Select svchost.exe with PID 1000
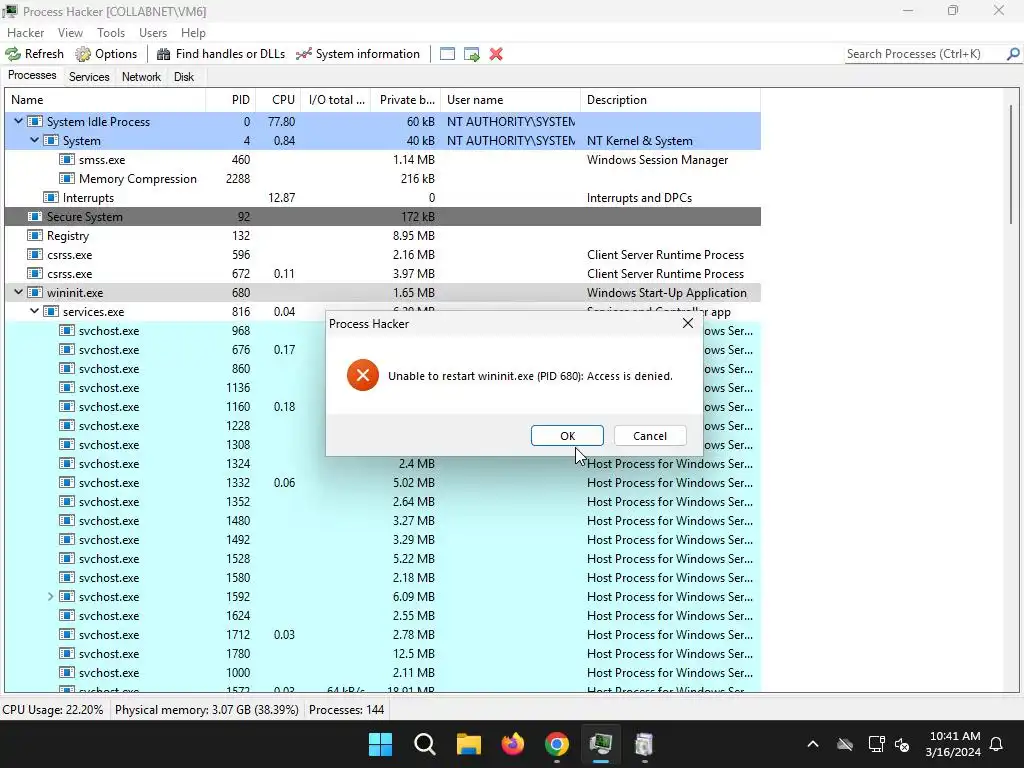This screenshot has height=768, width=1024. point(383,673)
